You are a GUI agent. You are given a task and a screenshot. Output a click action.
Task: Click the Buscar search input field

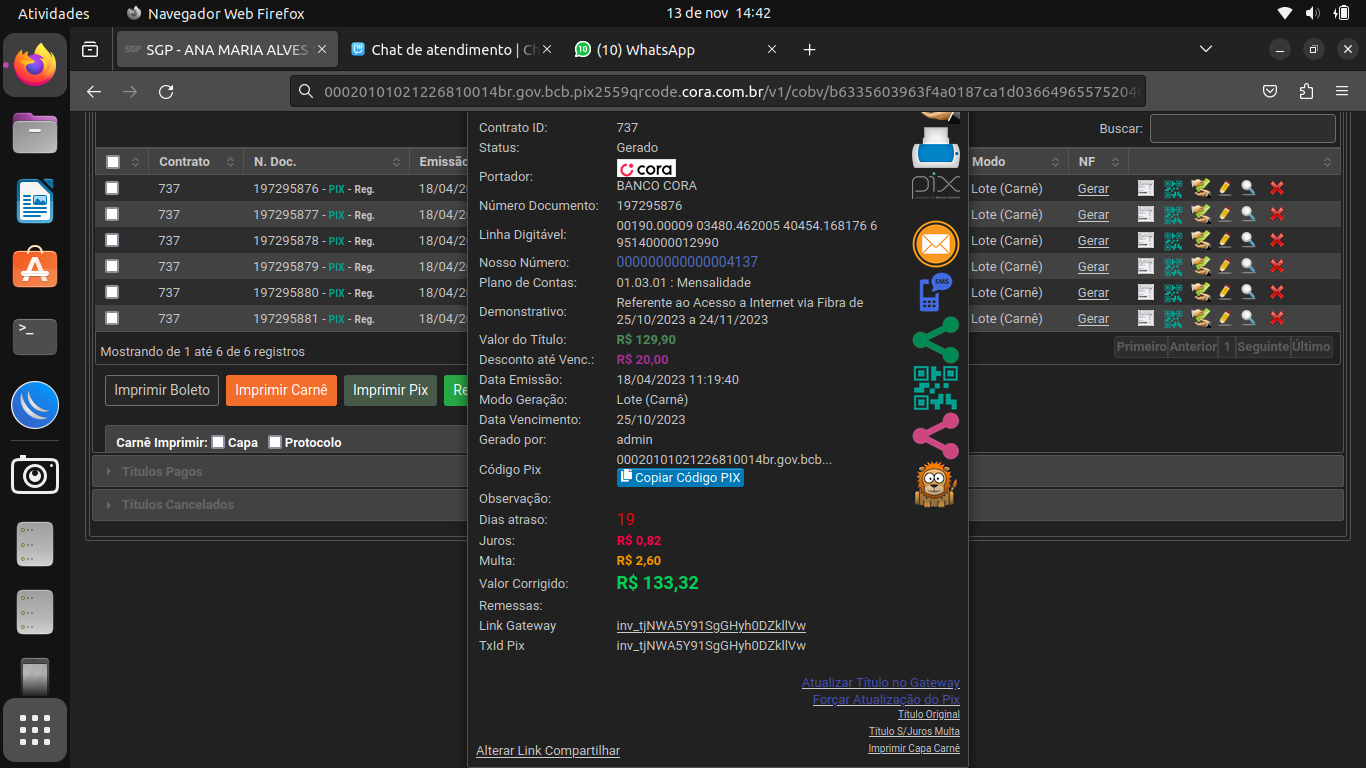pyautogui.click(x=1242, y=128)
